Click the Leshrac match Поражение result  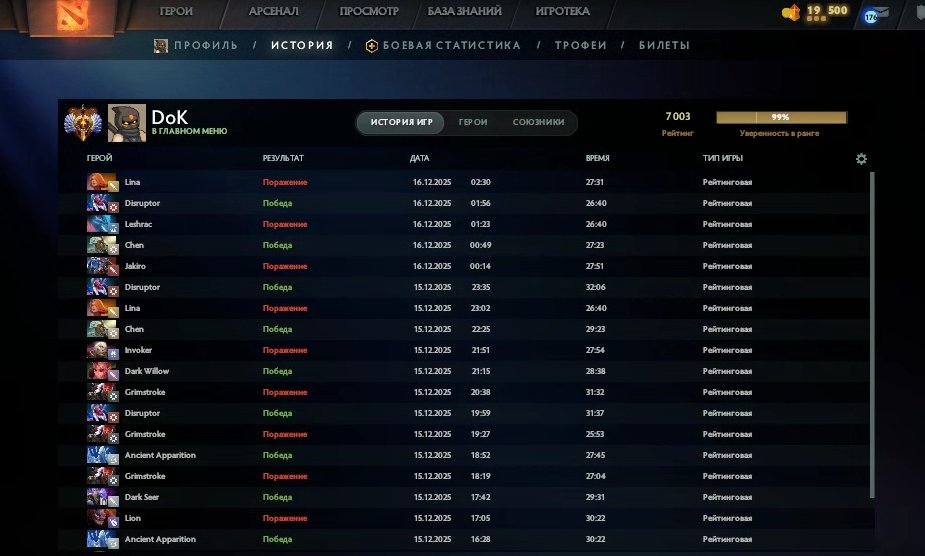(x=285, y=224)
